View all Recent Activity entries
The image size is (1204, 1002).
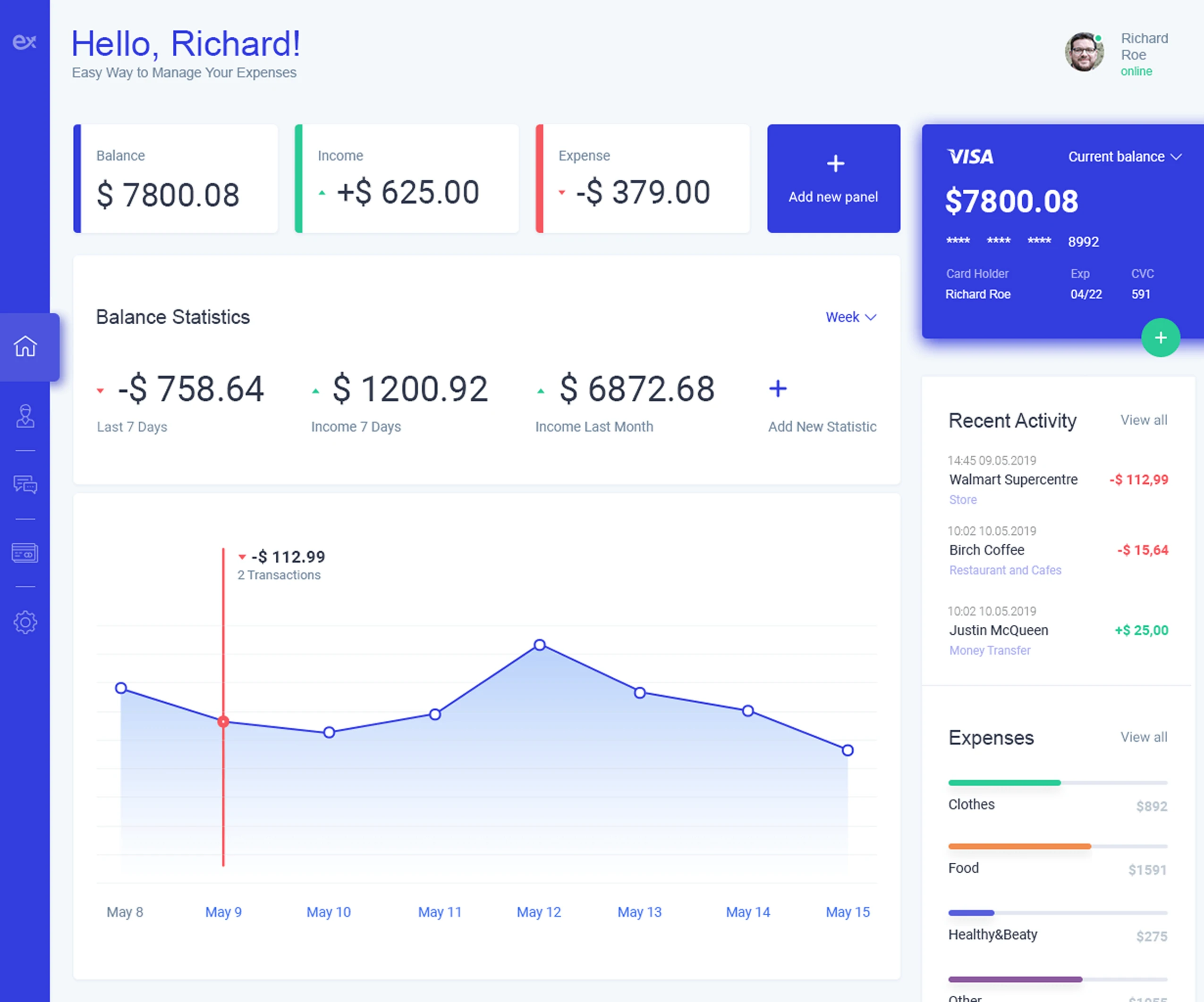pos(1144,420)
